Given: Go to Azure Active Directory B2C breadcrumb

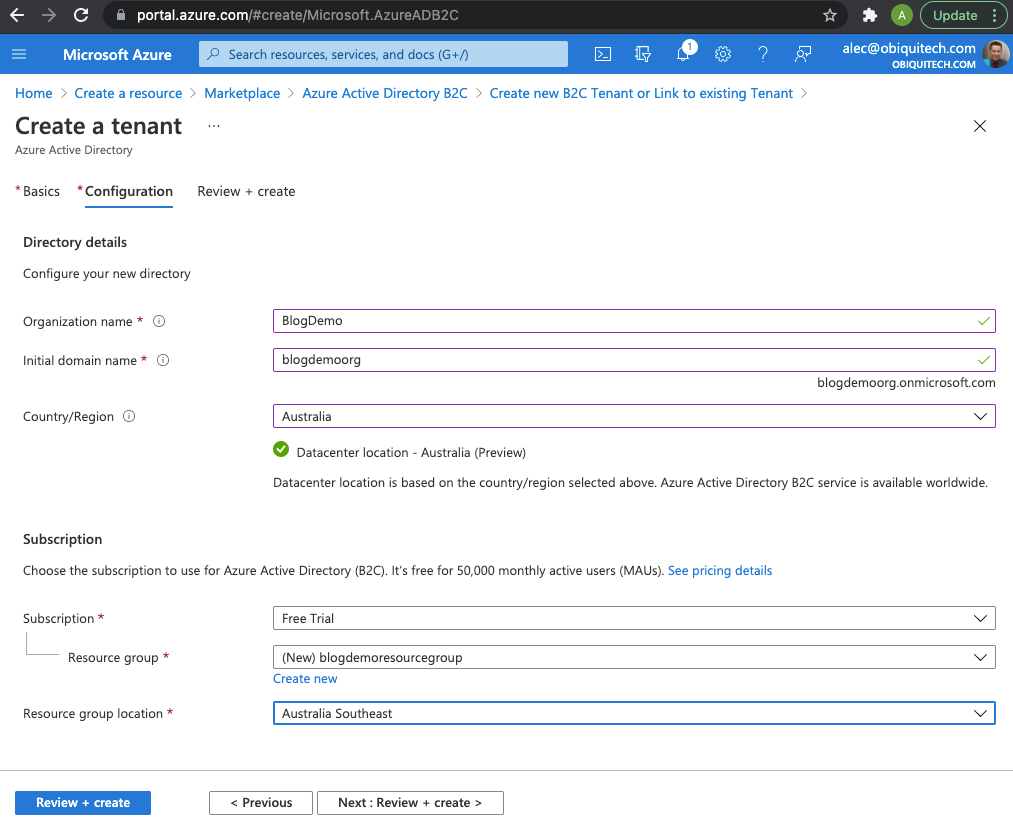Looking at the screenshot, I should (385, 93).
